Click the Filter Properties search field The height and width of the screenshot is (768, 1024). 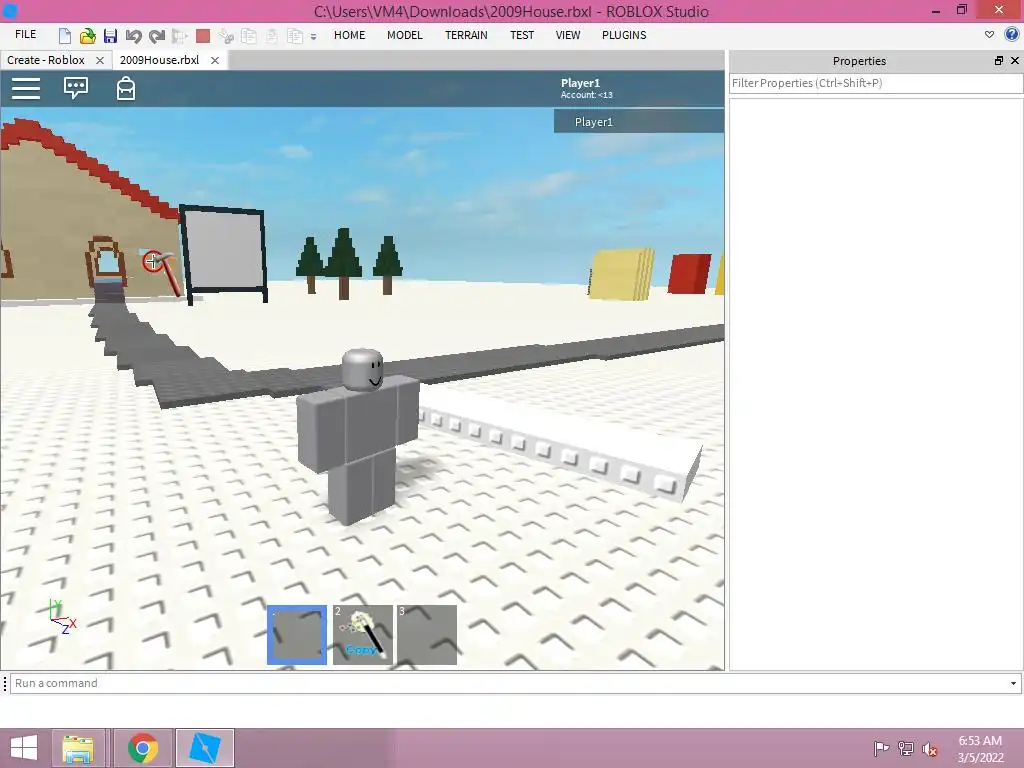[x=876, y=83]
